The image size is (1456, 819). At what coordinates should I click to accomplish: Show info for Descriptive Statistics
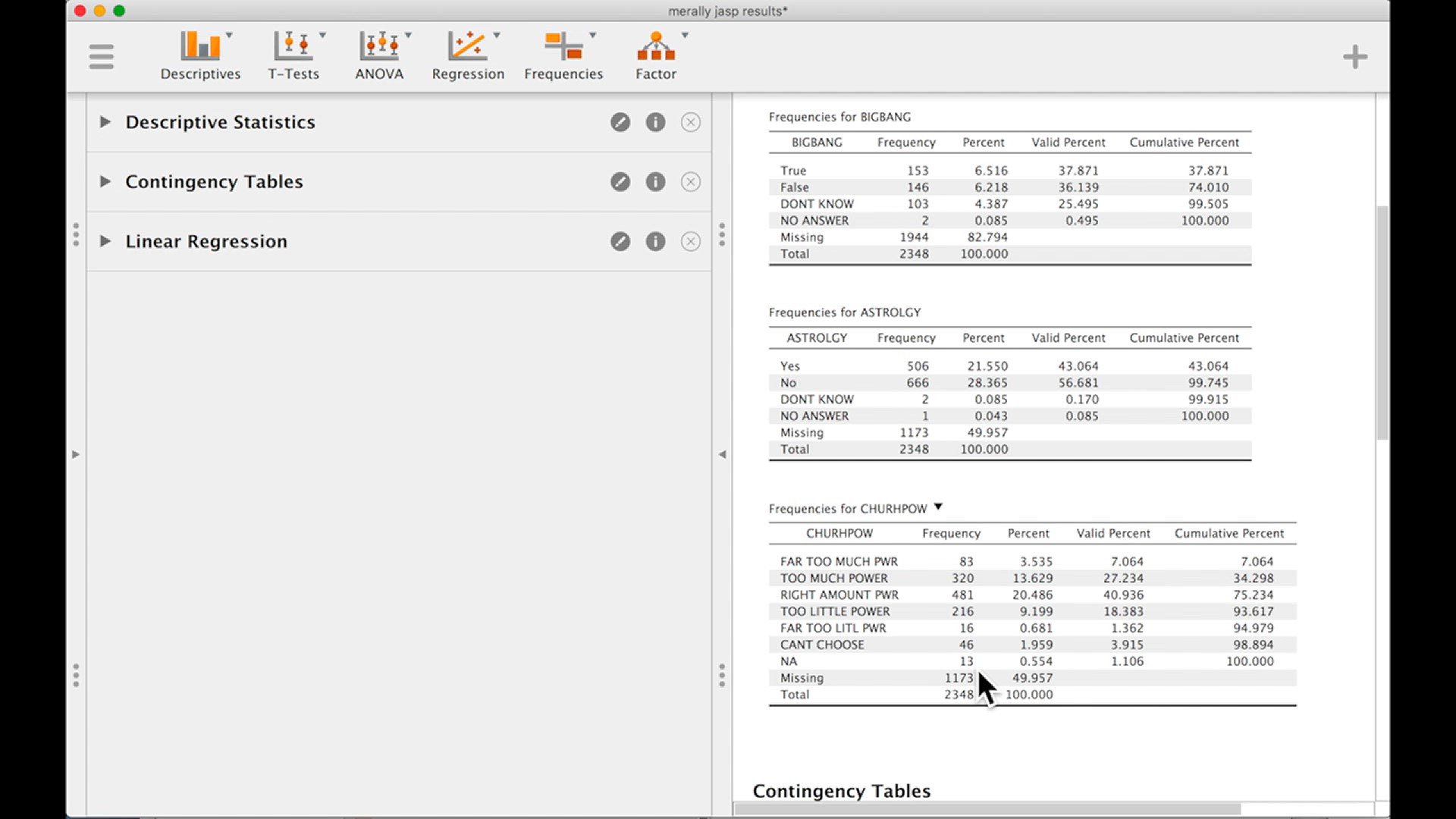tap(655, 122)
